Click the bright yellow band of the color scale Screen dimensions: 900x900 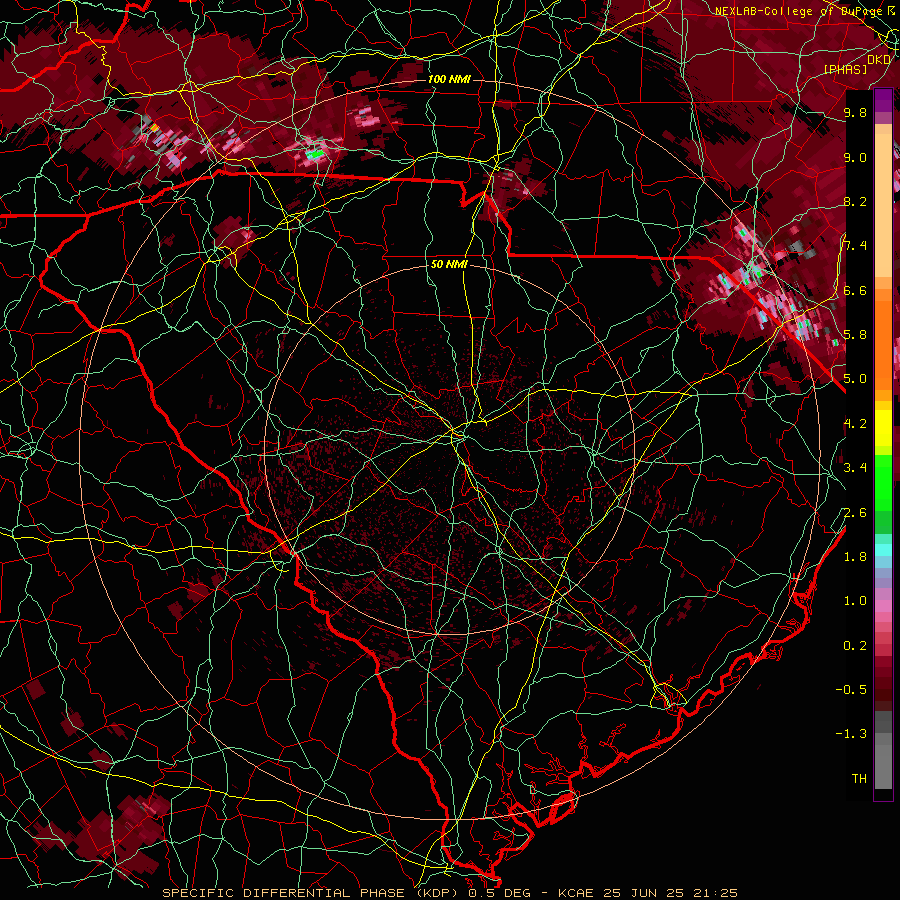click(x=883, y=428)
